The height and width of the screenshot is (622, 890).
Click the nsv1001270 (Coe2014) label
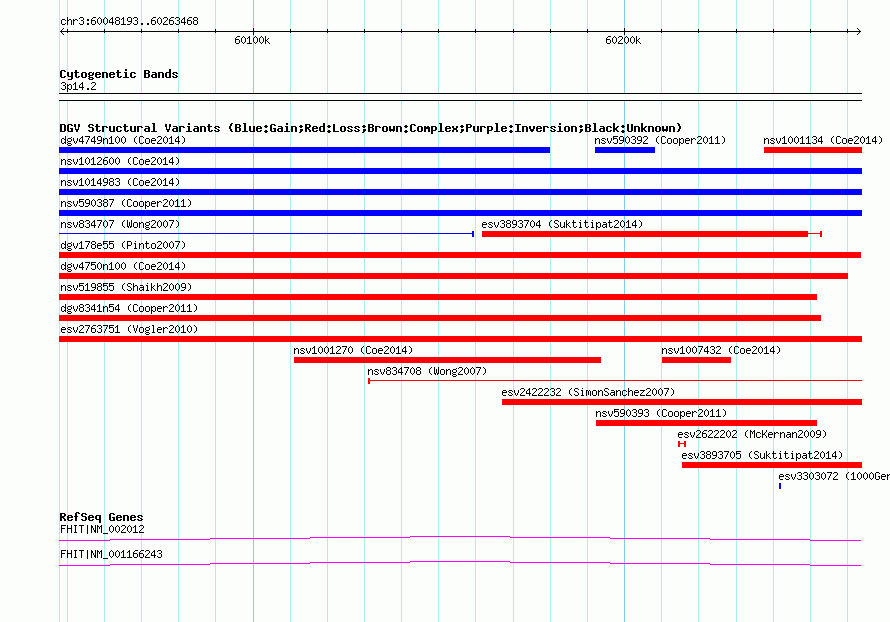click(x=353, y=350)
